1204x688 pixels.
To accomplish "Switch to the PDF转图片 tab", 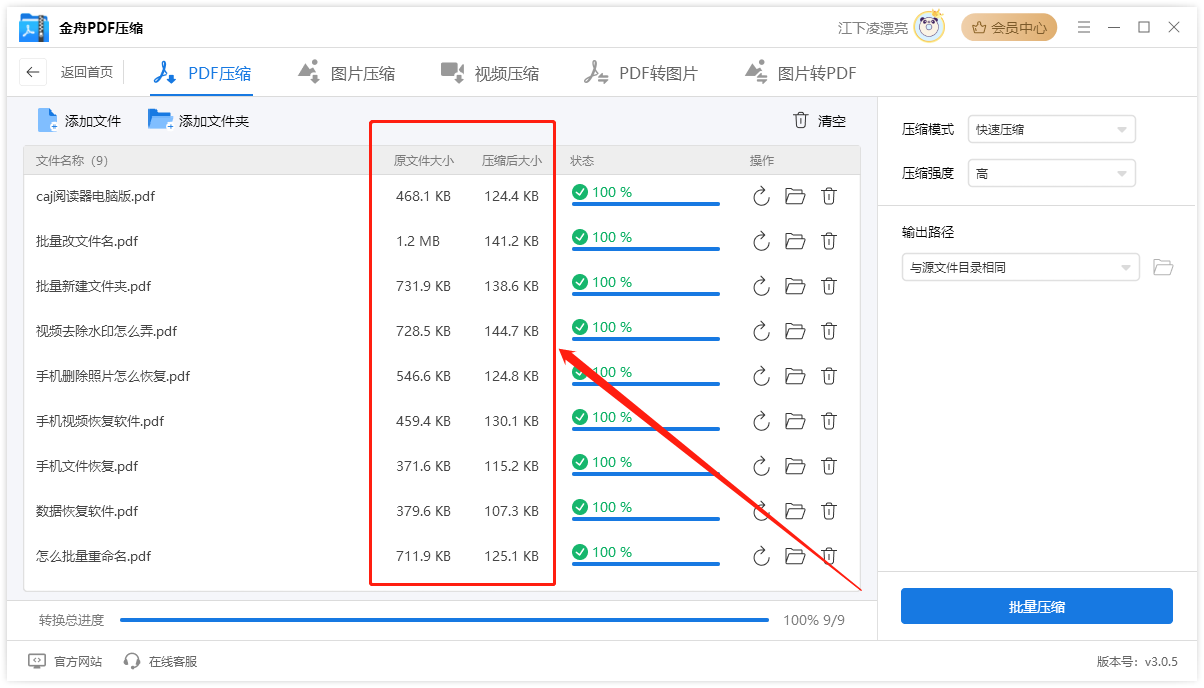I will click(641, 73).
